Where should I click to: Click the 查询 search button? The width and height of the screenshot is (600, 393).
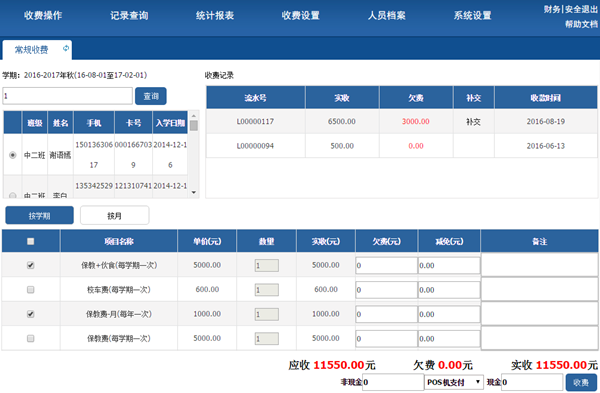pyautogui.click(x=151, y=96)
